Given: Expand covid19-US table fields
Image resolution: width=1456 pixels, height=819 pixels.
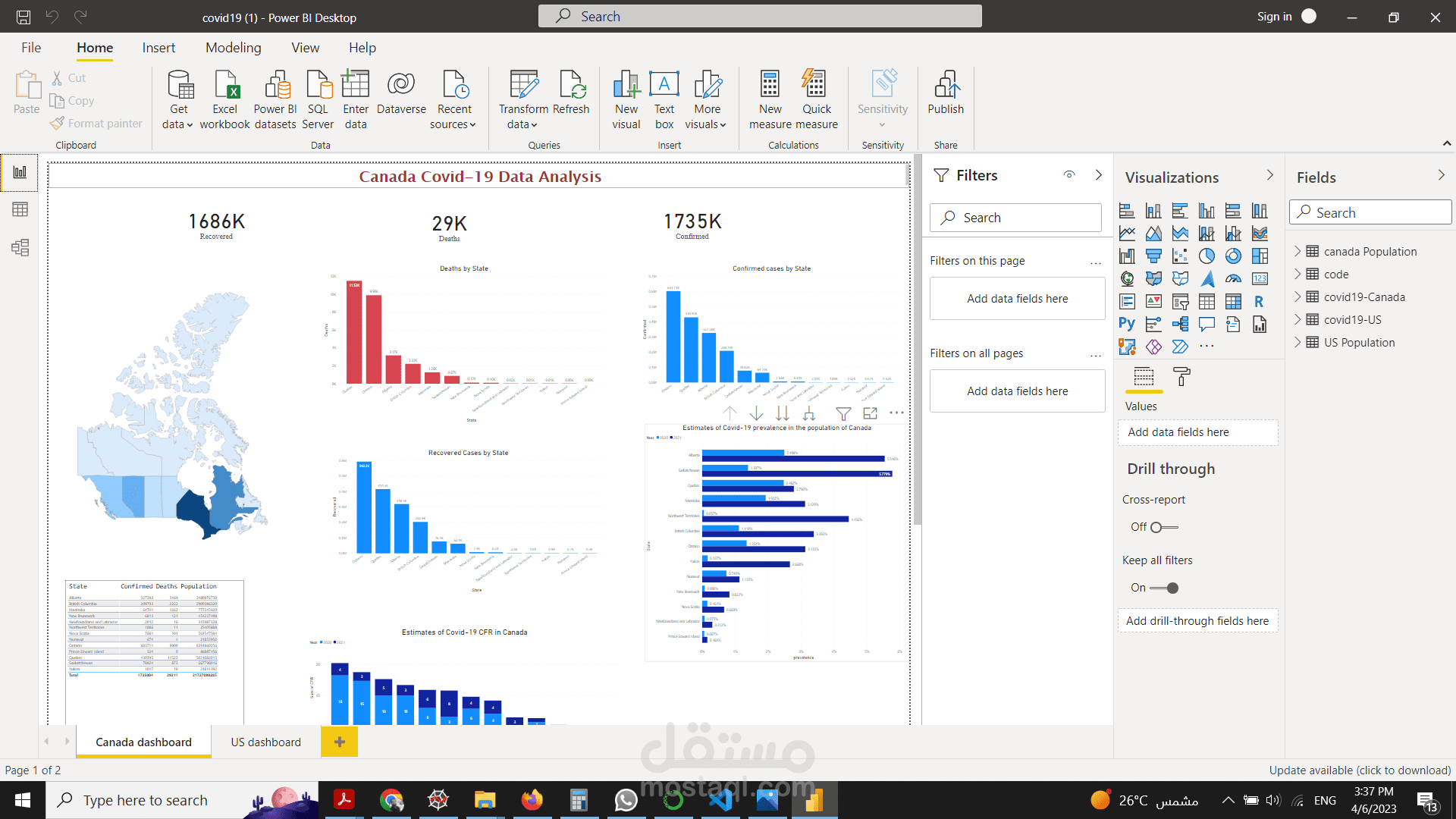Looking at the screenshot, I should pyautogui.click(x=1298, y=319).
